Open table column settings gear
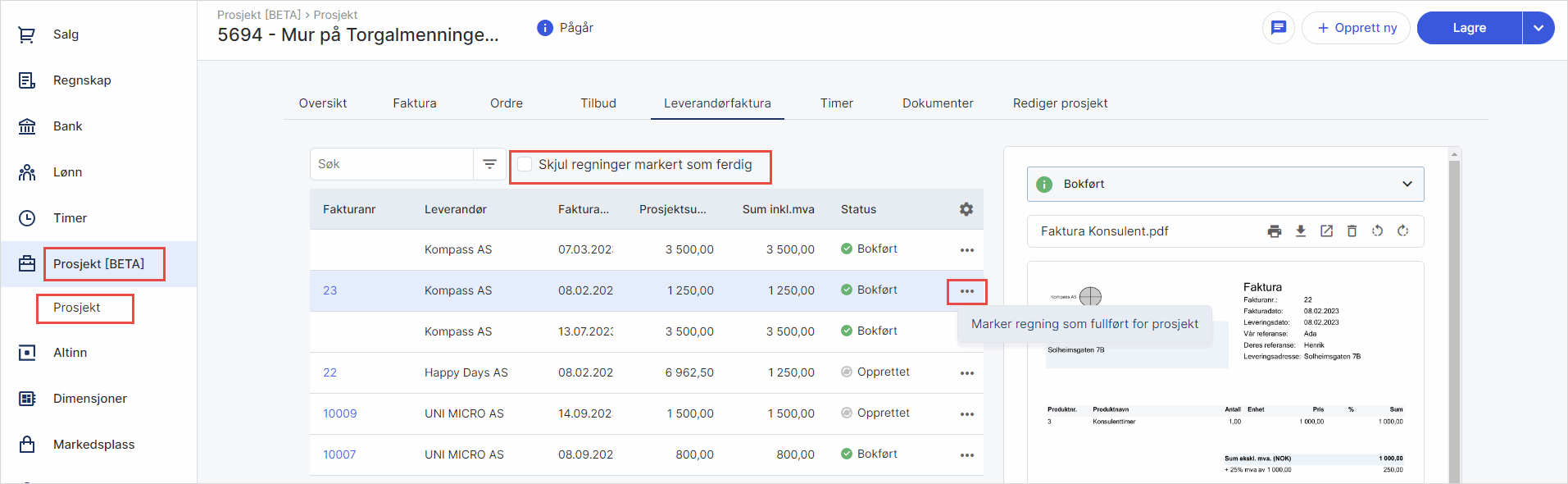The image size is (1568, 484). pos(966,209)
